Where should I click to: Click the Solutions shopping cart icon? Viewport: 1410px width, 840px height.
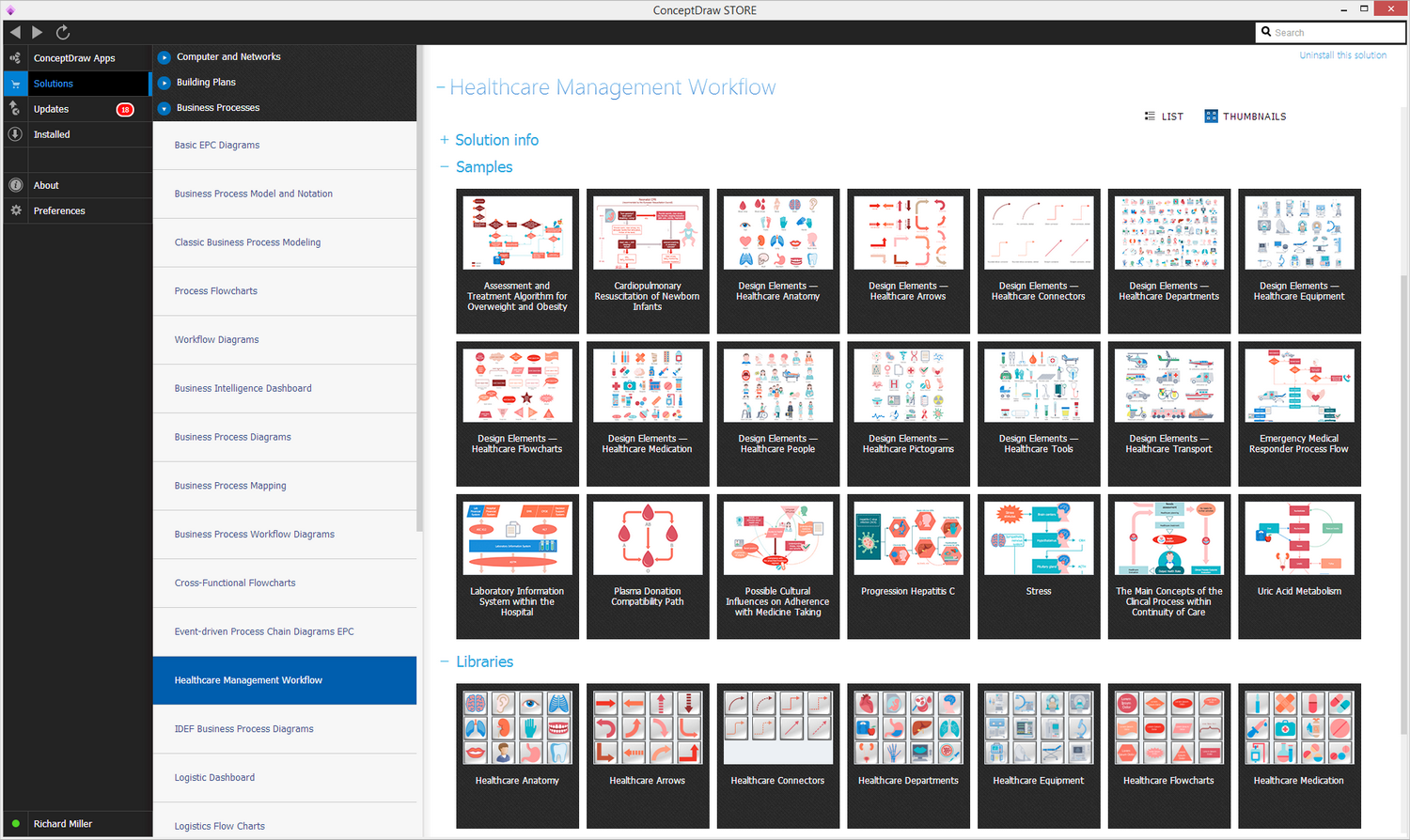pyautogui.click(x=15, y=84)
